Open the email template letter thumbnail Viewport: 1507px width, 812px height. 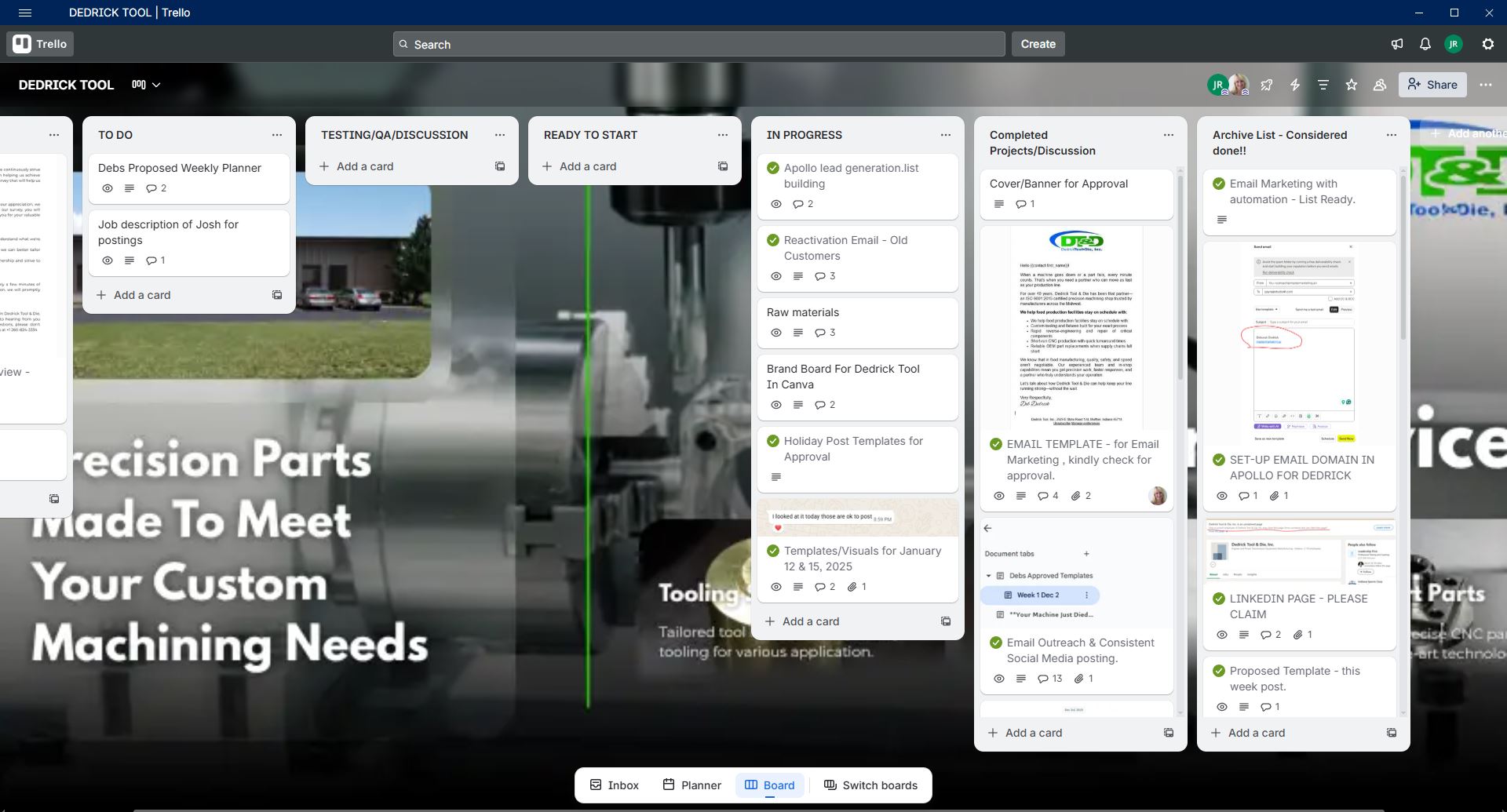pos(1077,328)
